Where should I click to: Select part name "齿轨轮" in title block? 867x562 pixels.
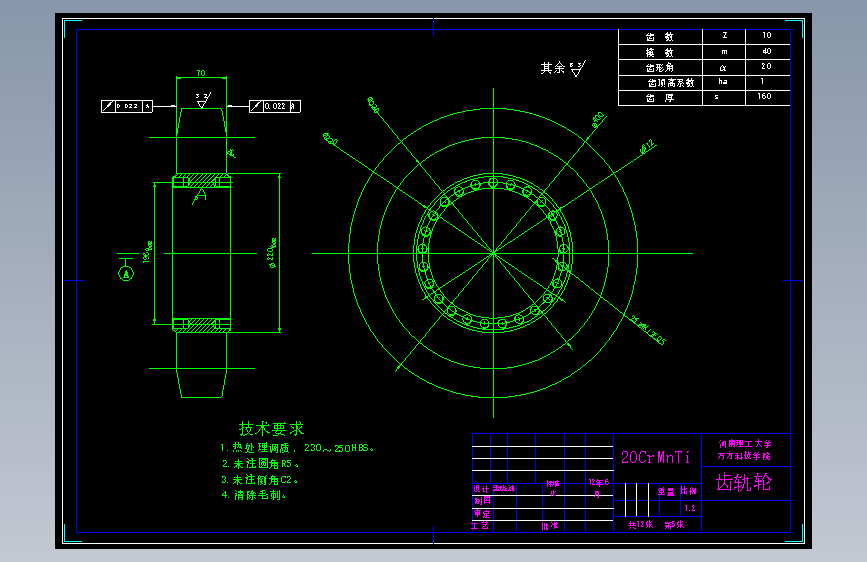pos(744,482)
